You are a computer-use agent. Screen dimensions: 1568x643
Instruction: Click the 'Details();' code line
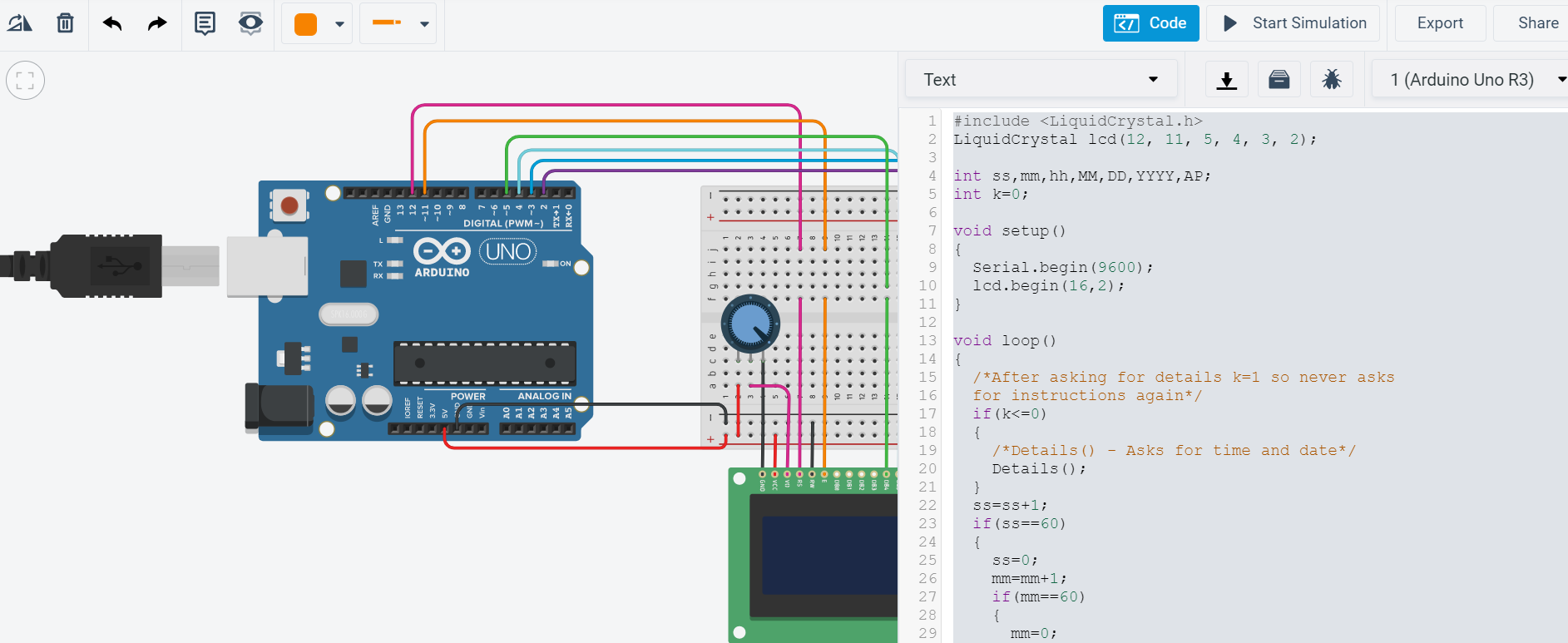(1039, 468)
